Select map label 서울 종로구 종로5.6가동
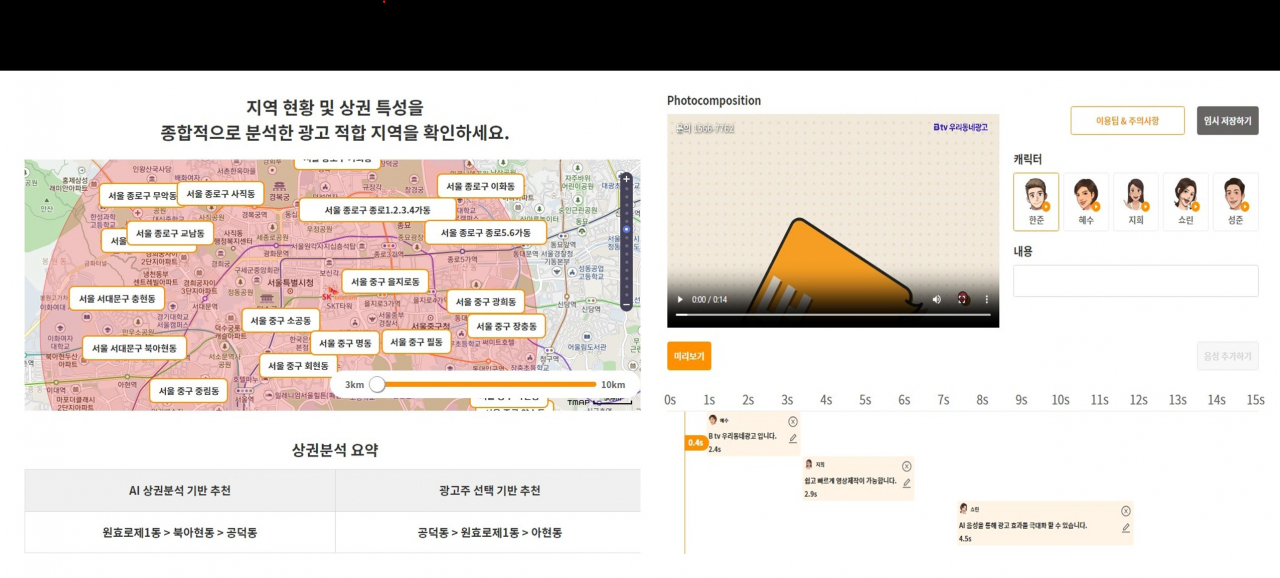 pyautogui.click(x=486, y=233)
